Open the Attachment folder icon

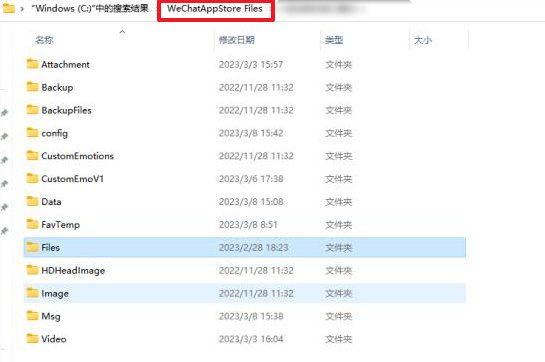click(x=32, y=64)
